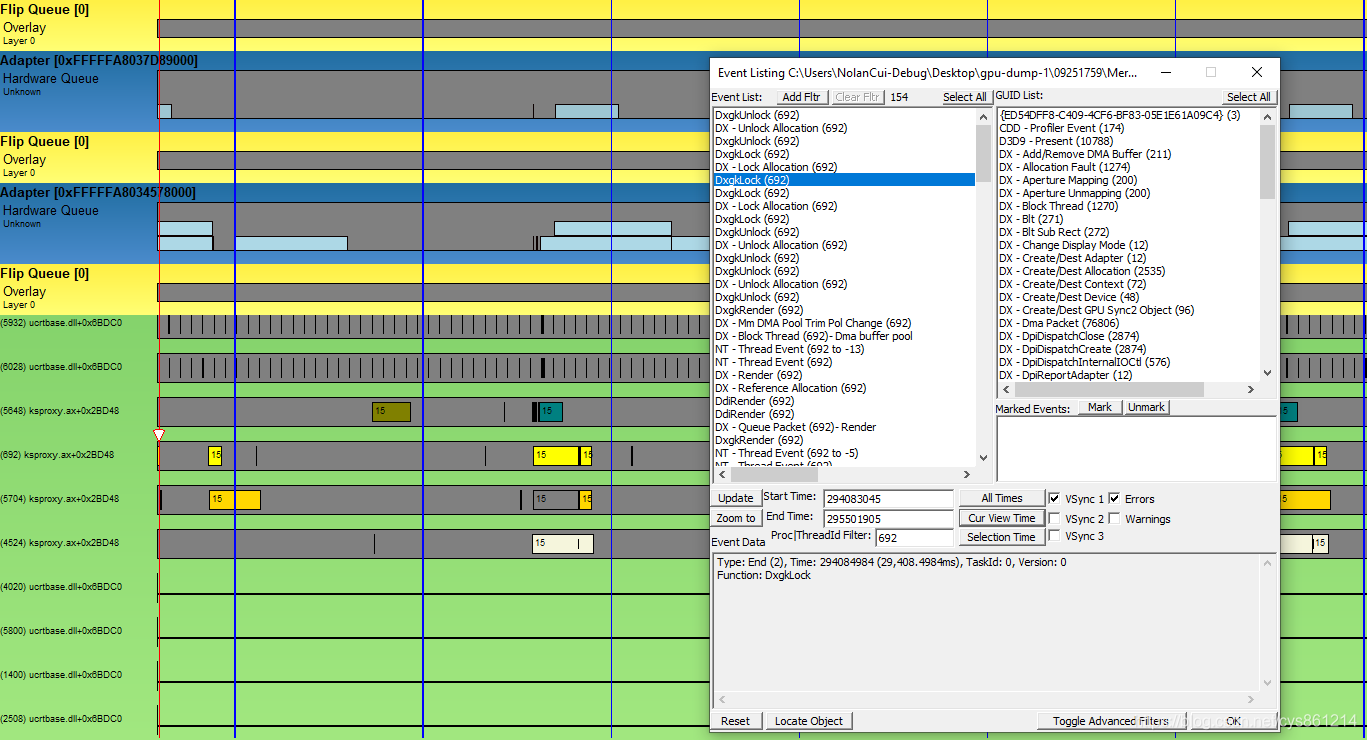Click into the End Time field

click(x=887, y=519)
